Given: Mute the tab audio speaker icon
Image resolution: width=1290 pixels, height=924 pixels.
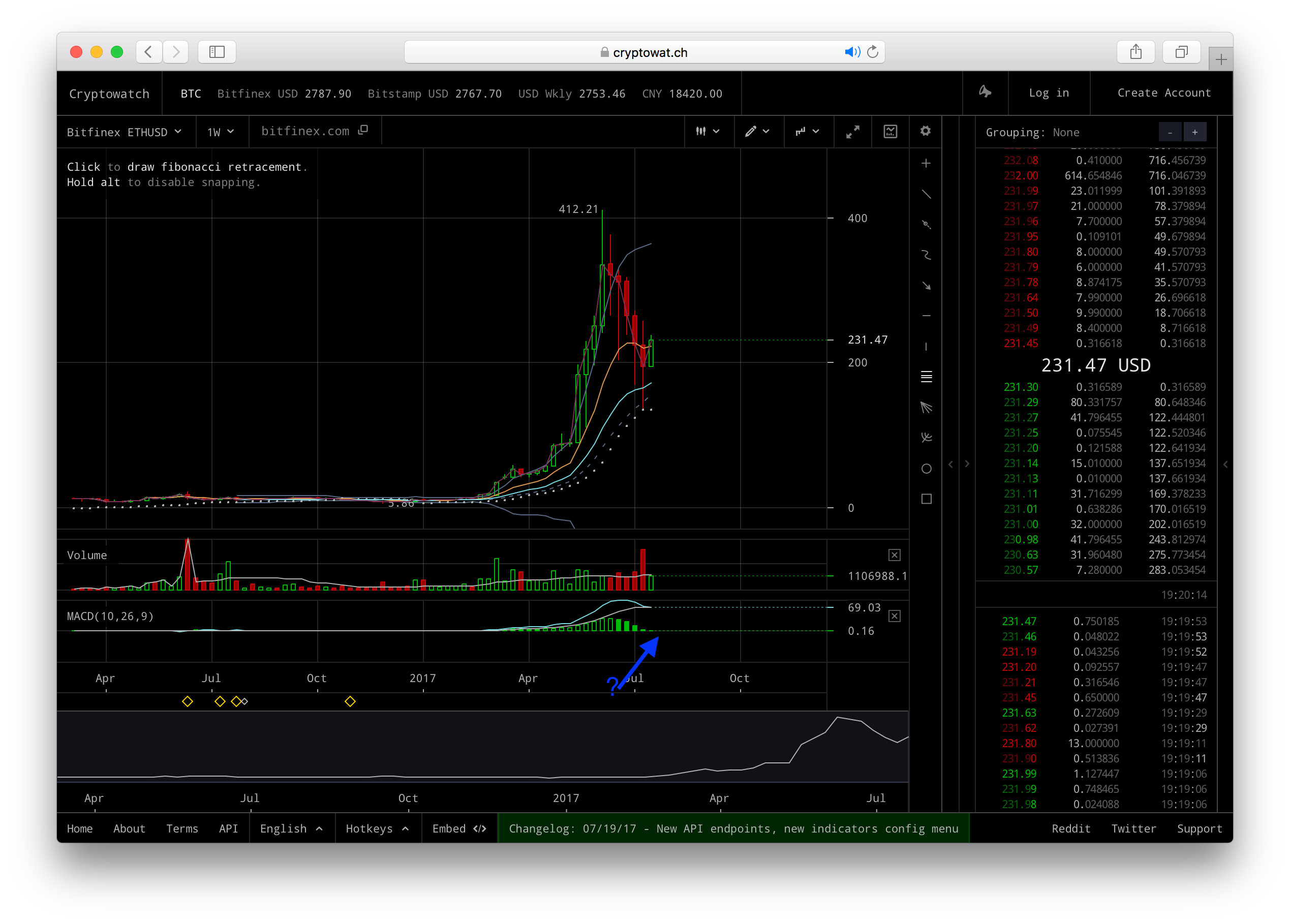Looking at the screenshot, I should point(852,52).
